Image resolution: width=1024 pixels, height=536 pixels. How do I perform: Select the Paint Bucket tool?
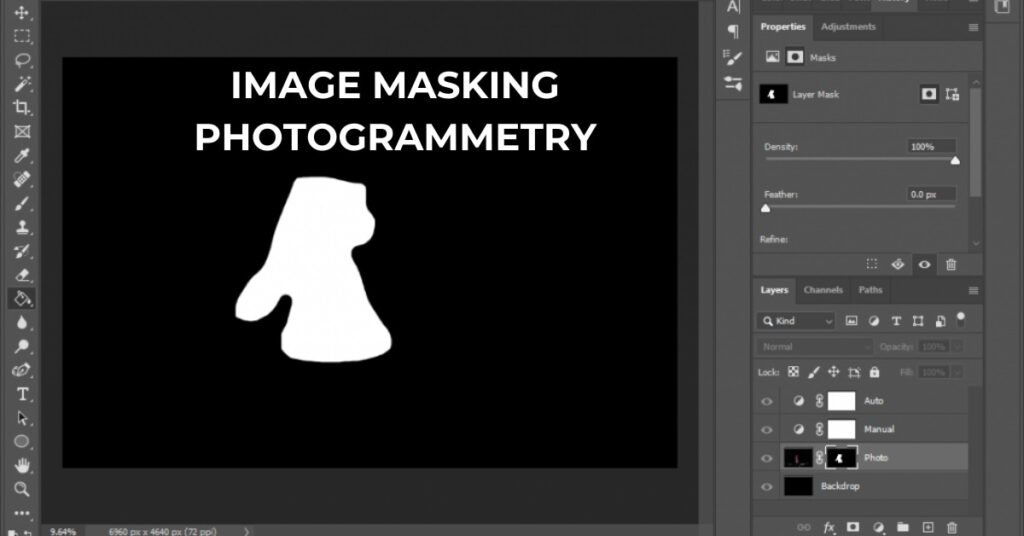(x=22, y=298)
